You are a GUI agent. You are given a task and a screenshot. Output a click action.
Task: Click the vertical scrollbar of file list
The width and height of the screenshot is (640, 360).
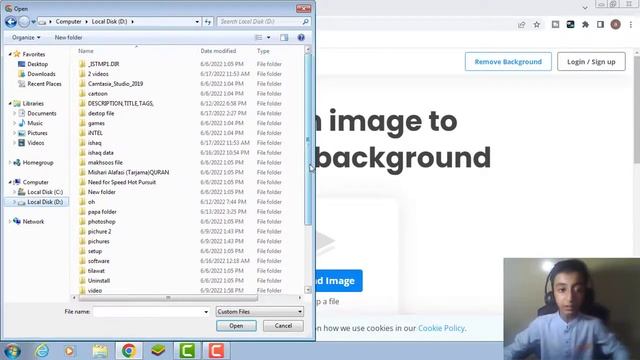308,139
